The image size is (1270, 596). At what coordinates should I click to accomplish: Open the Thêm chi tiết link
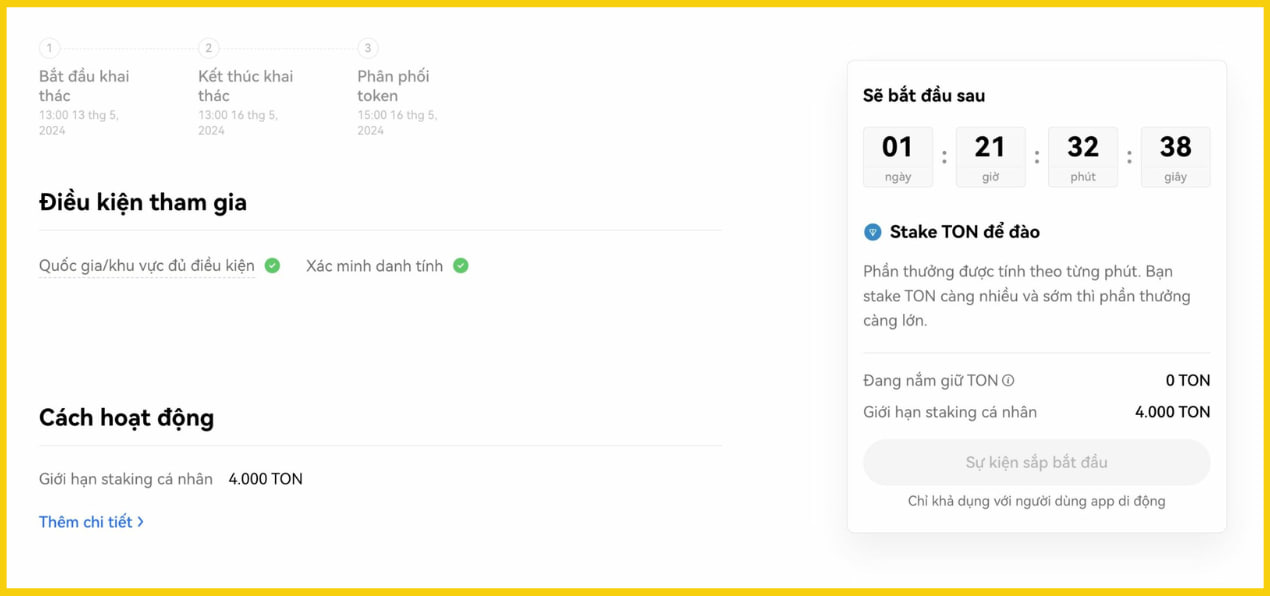[91, 522]
